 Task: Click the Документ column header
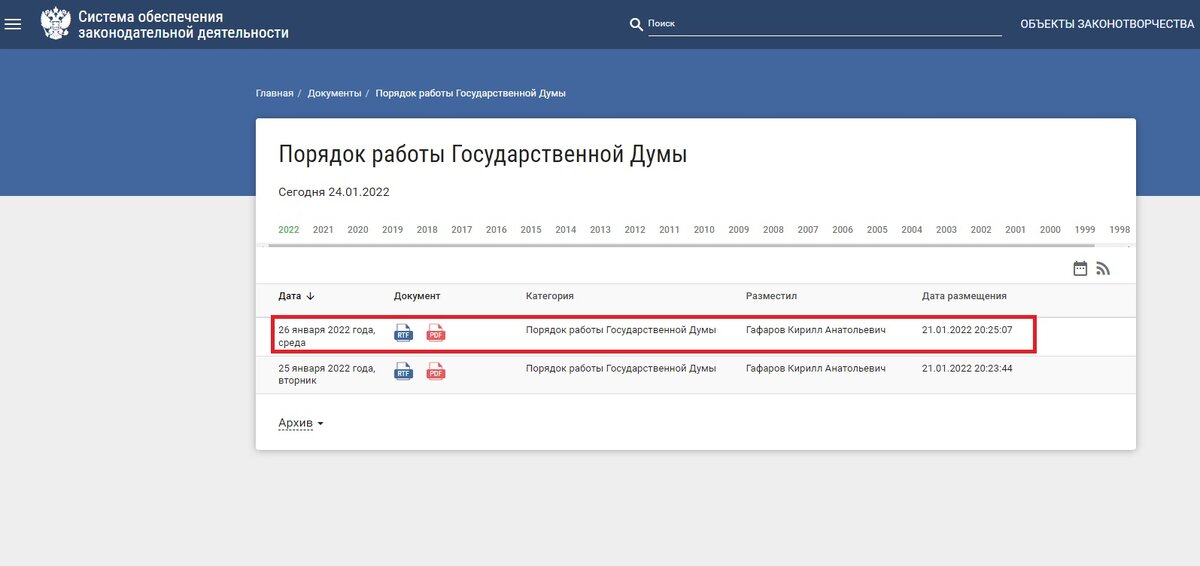tap(417, 296)
